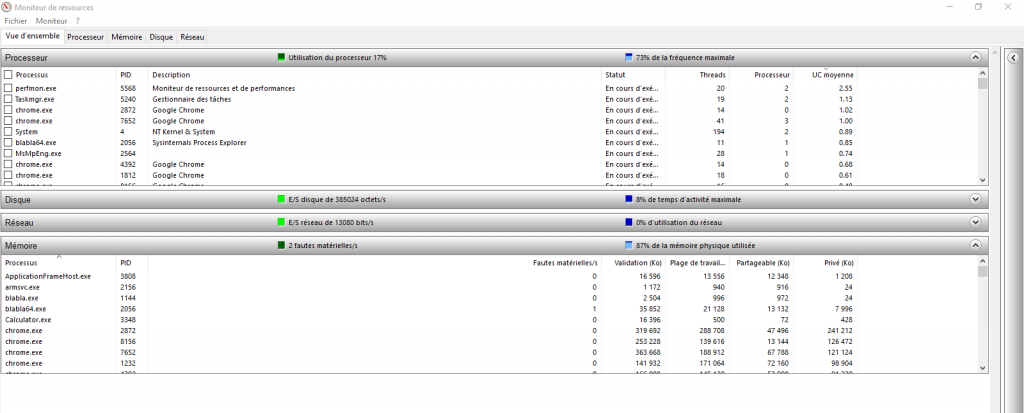This screenshot has width=1024, height=413.
Task: Collapse the Processeur section
Action: click(x=975, y=57)
